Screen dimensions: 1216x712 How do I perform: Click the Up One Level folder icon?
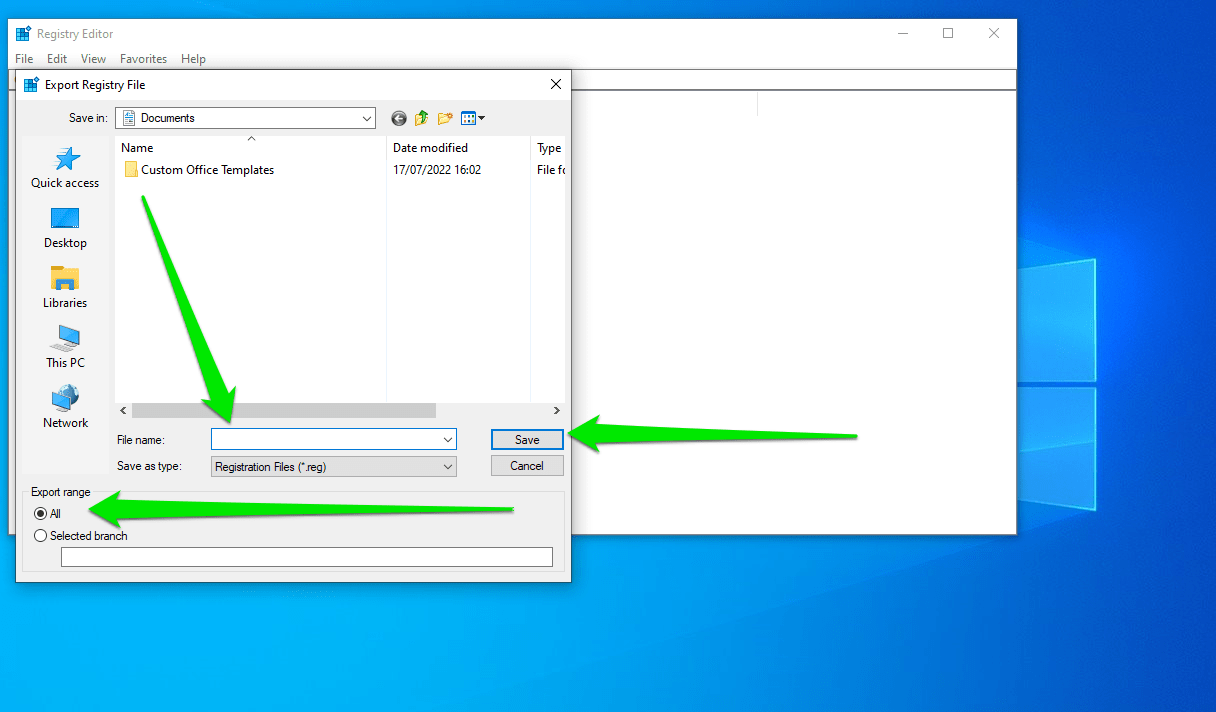[422, 118]
